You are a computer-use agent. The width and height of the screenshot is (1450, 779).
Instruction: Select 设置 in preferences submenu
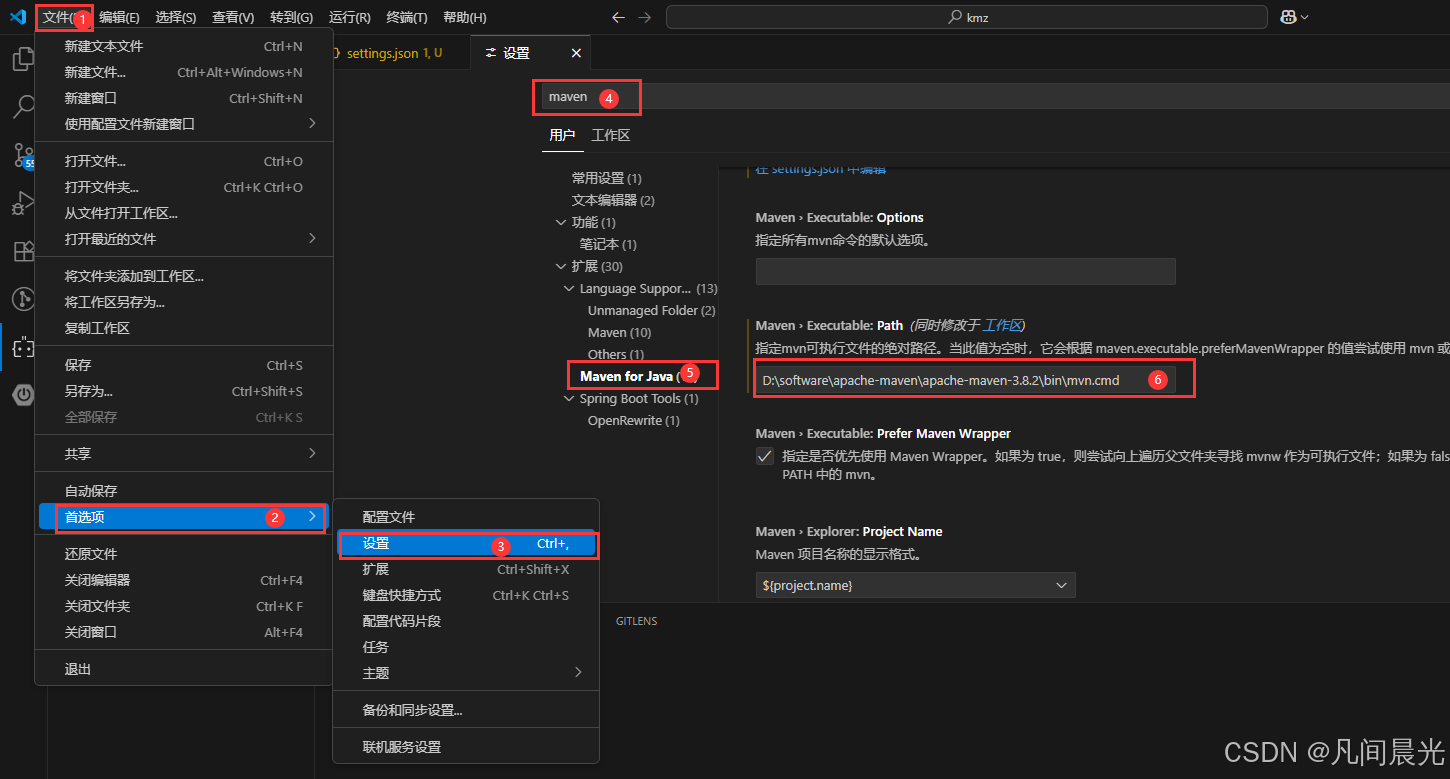tap(466, 544)
